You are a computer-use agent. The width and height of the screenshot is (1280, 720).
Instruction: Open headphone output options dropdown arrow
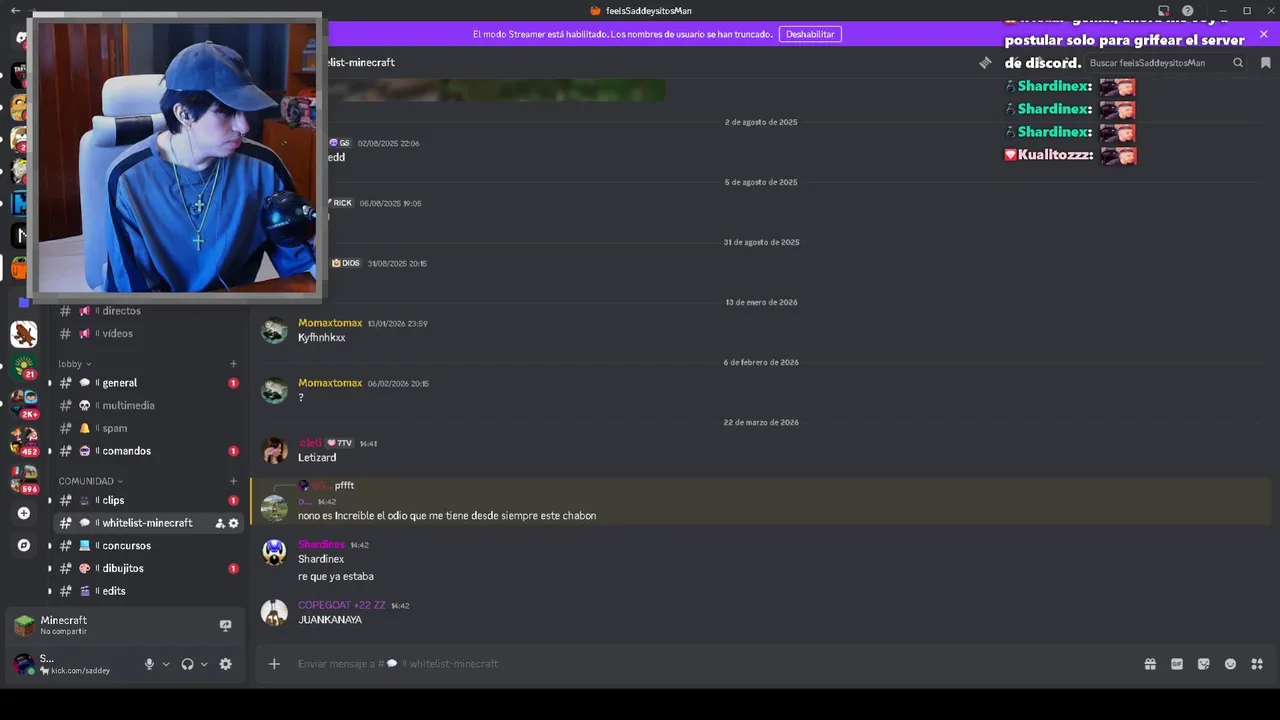pyautogui.click(x=204, y=664)
